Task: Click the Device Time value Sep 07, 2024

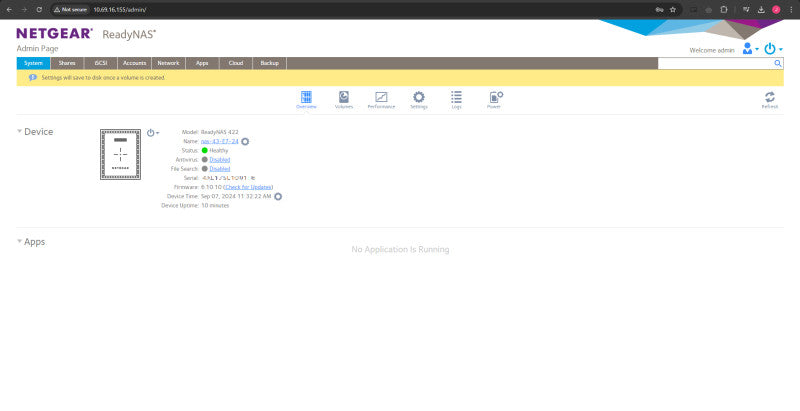Action: pyautogui.click(x=236, y=196)
